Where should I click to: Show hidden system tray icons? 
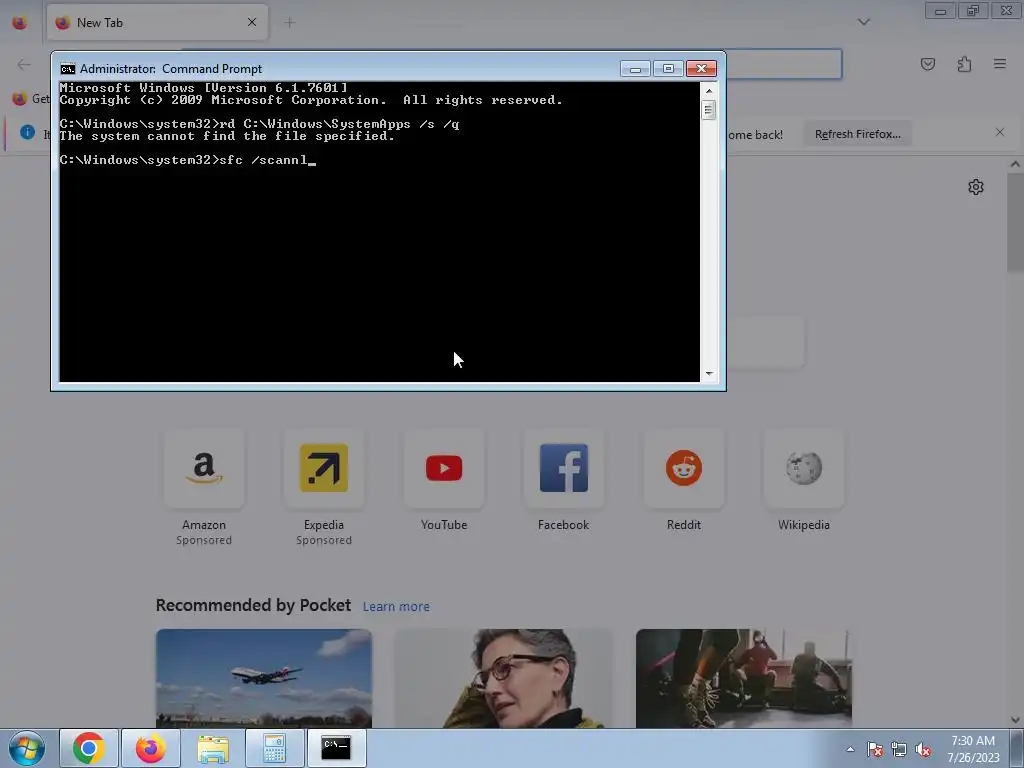850,749
